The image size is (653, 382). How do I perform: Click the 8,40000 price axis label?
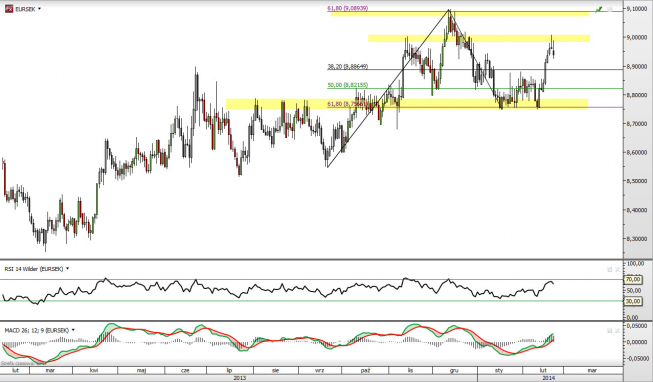[x=637, y=210]
